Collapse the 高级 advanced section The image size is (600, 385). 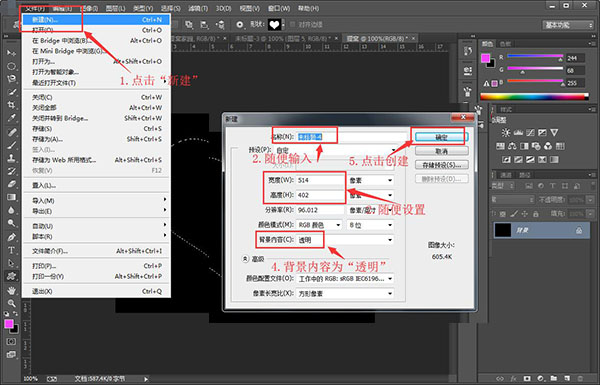tap(245, 259)
